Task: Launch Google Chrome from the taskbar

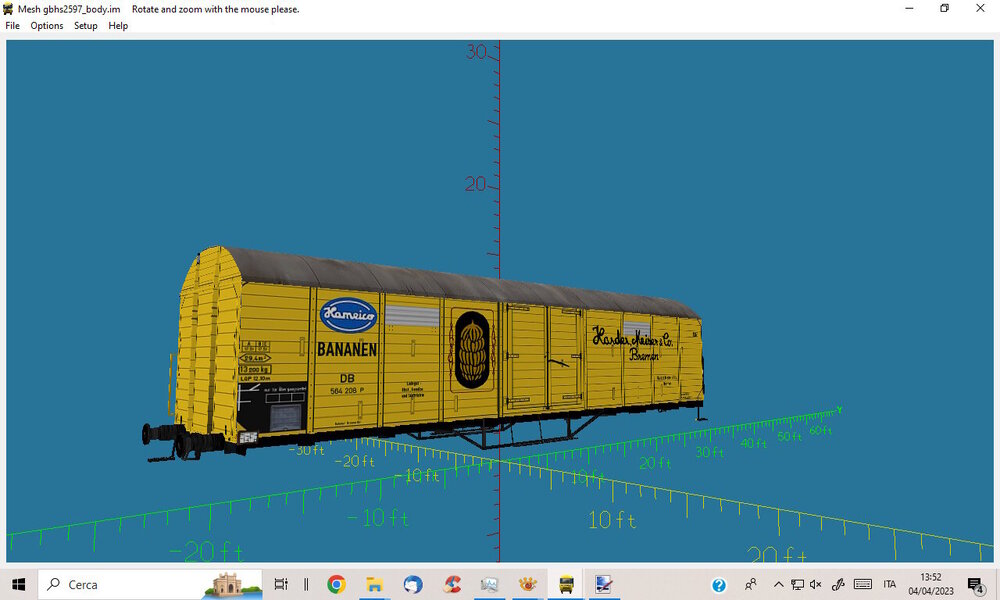Action: point(336,584)
